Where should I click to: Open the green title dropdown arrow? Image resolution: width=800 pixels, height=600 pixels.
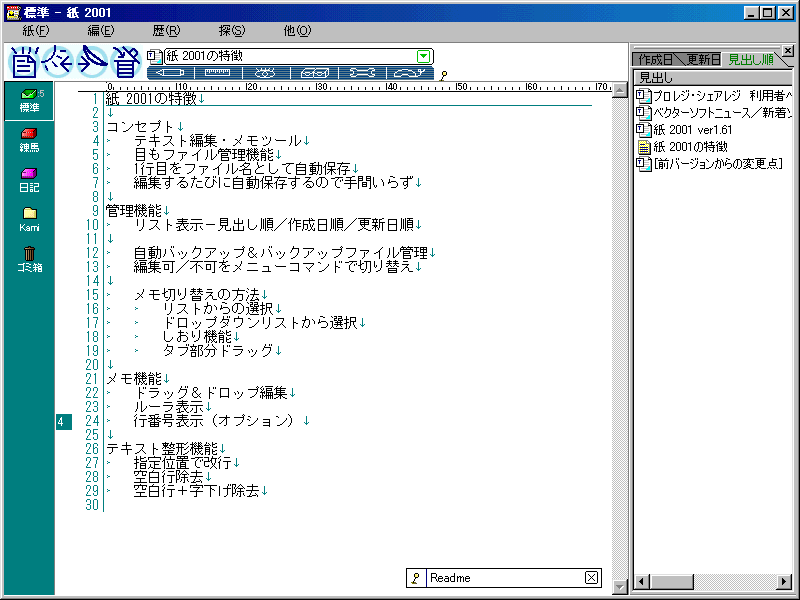[x=423, y=56]
